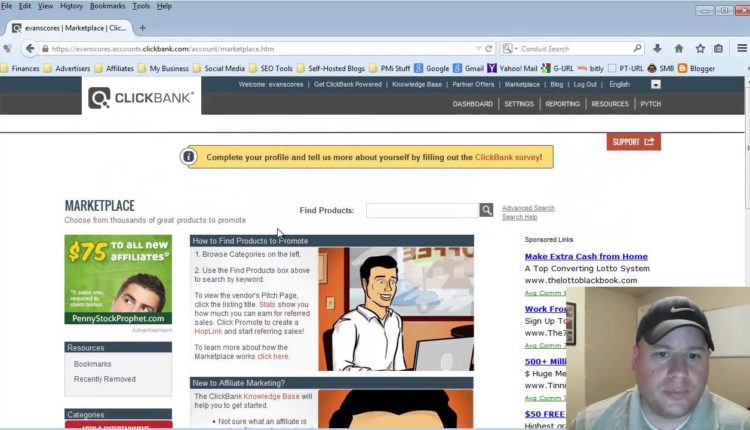The image size is (750, 430).
Task: Open the History menu
Action: click(x=71, y=6)
